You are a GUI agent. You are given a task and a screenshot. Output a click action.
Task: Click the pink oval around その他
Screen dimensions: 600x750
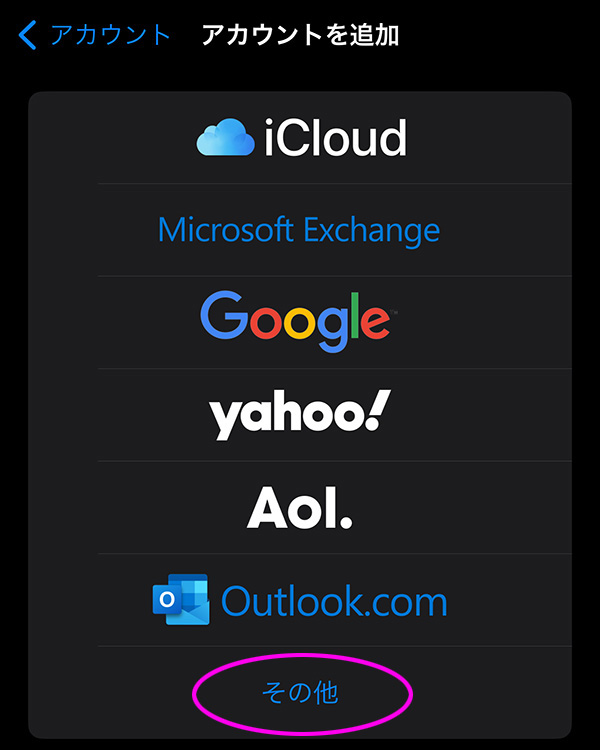302,694
